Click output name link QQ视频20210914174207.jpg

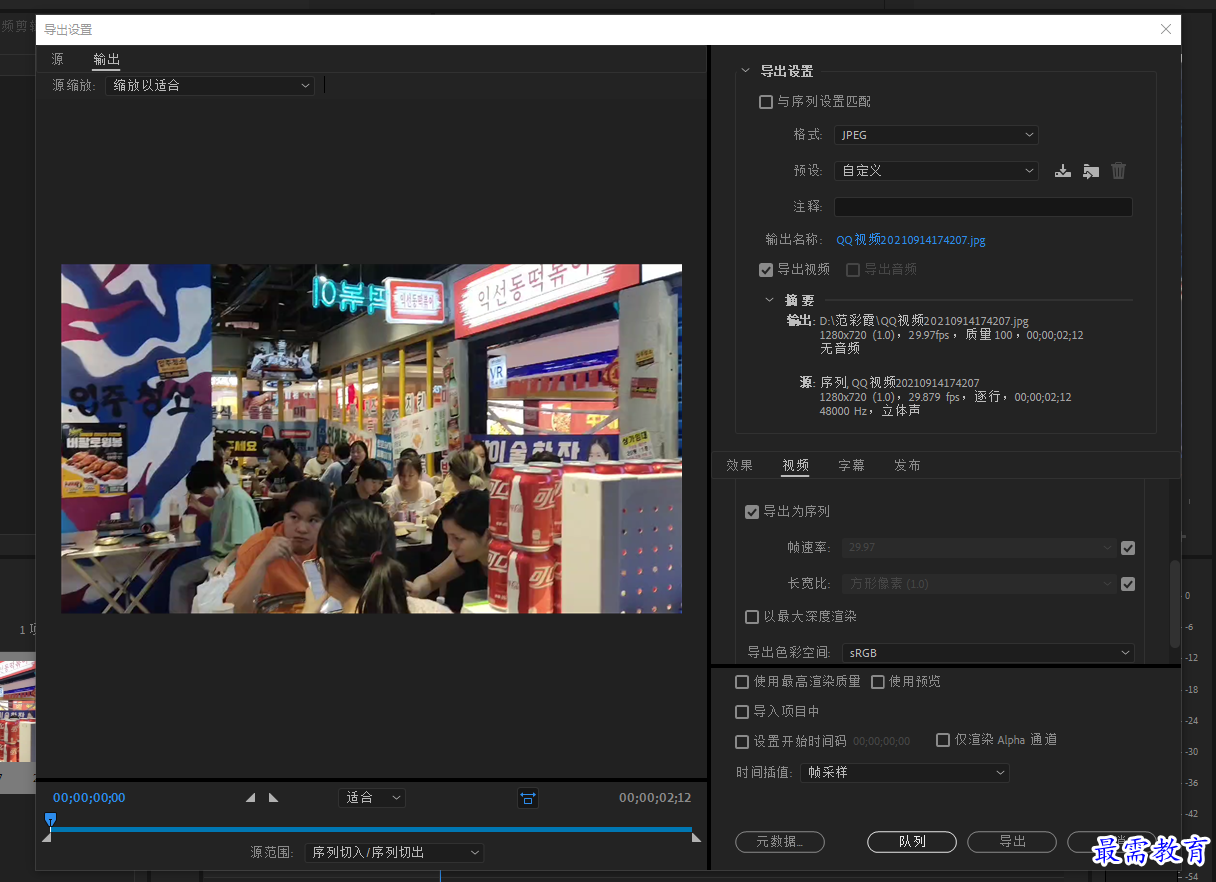pyautogui.click(x=910, y=240)
